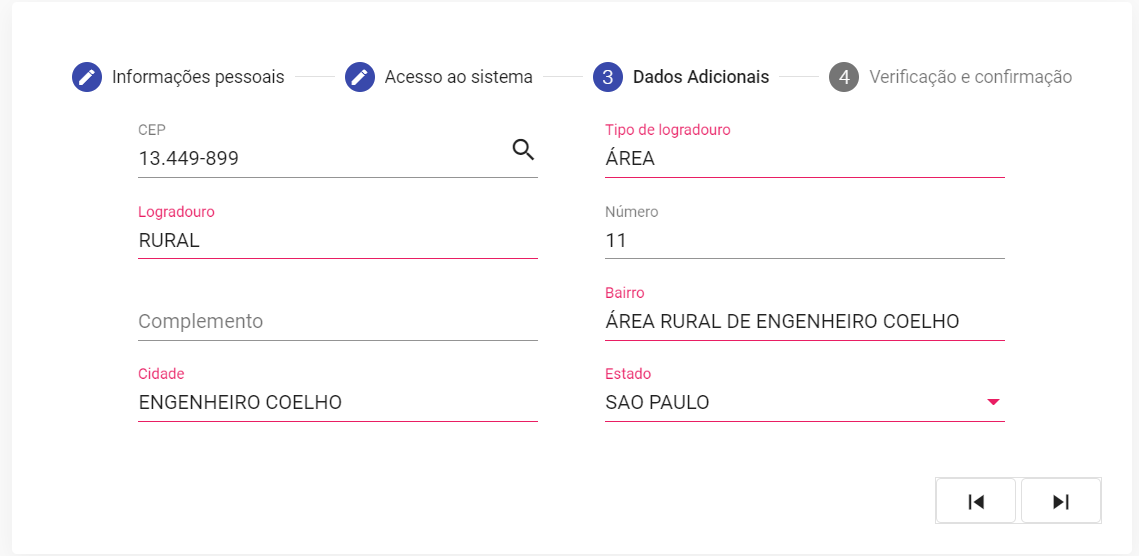Viewport: 1139px width, 556px height.
Task: Select the Dados Adicionais step label
Action: pyautogui.click(x=701, y=77)
